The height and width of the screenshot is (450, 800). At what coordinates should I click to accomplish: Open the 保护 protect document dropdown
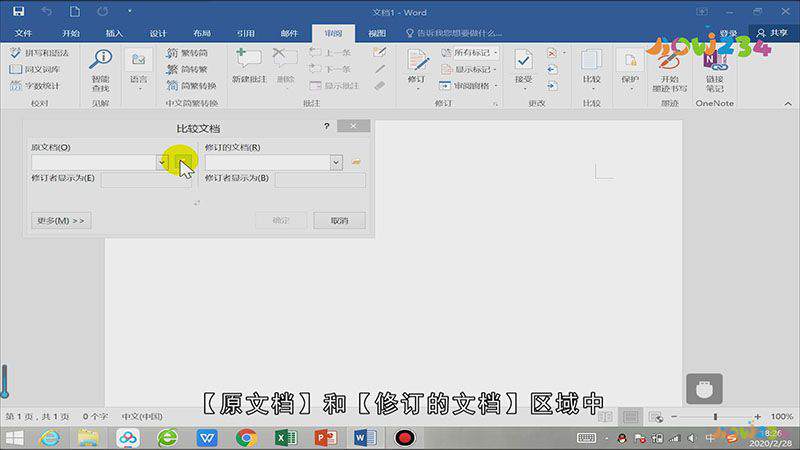point(630,70)
